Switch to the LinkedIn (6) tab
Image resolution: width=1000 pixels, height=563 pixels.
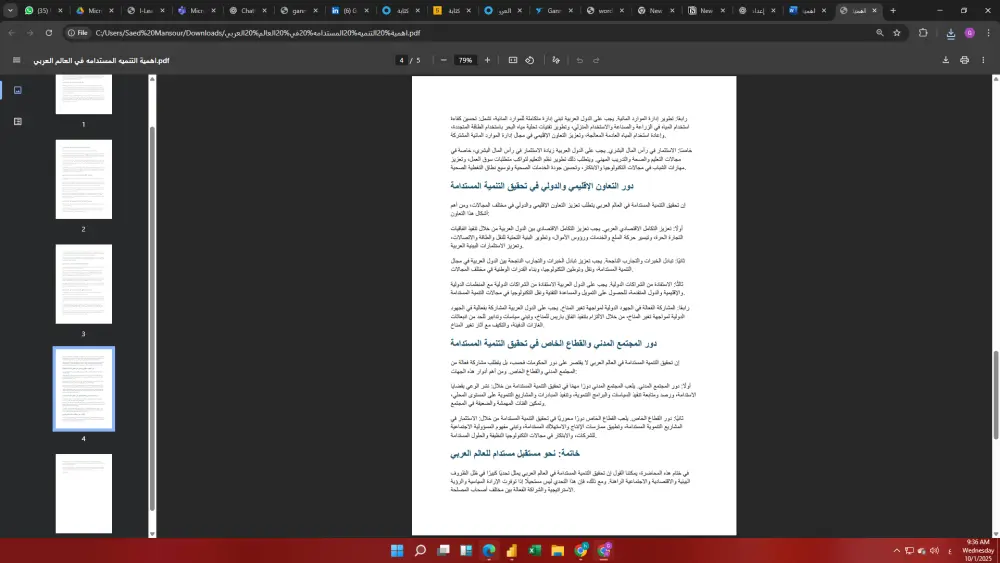point(348,10)
